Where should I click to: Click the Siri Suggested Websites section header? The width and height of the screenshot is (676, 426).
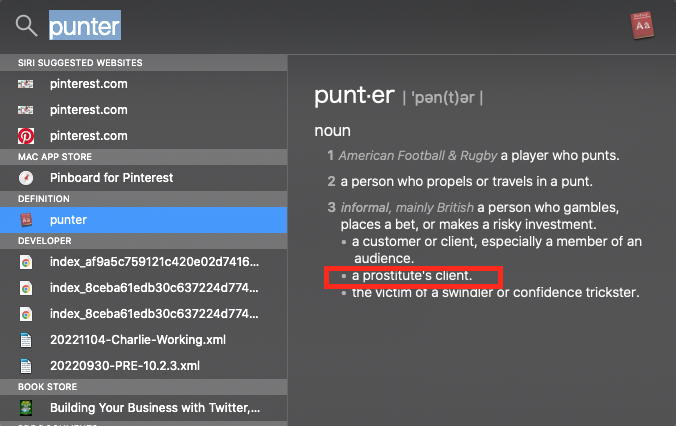(80, 63)
